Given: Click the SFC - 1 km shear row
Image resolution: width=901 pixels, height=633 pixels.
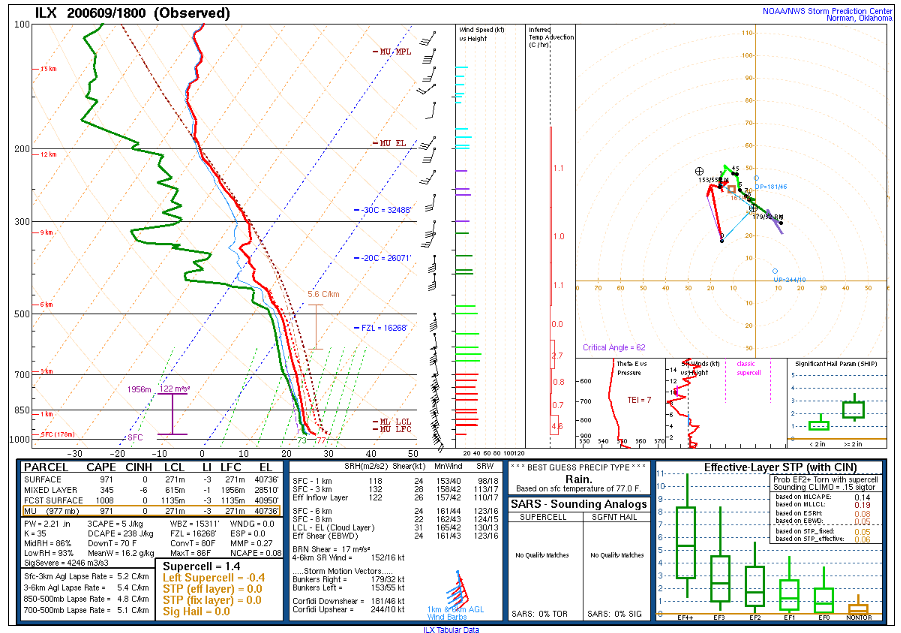Looking at the screenshot, I should click(x=395, y=481).
